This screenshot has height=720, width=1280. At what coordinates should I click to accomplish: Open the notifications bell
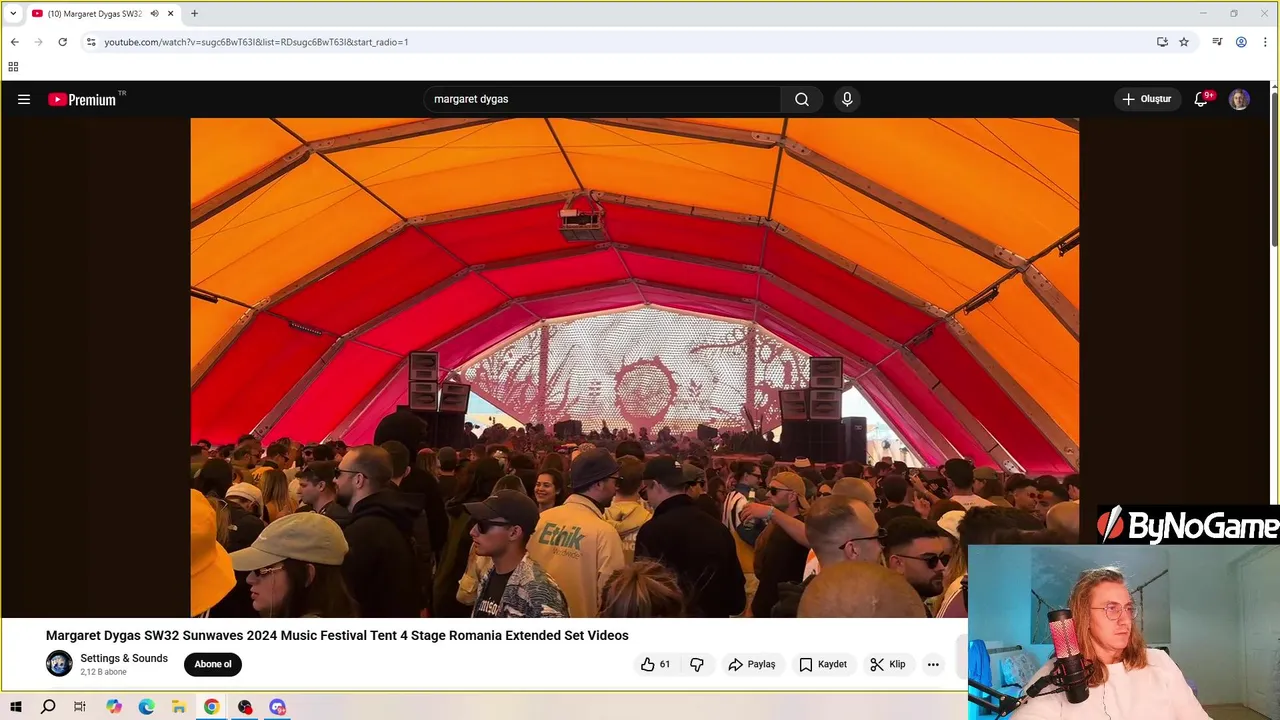[1202, 99]
